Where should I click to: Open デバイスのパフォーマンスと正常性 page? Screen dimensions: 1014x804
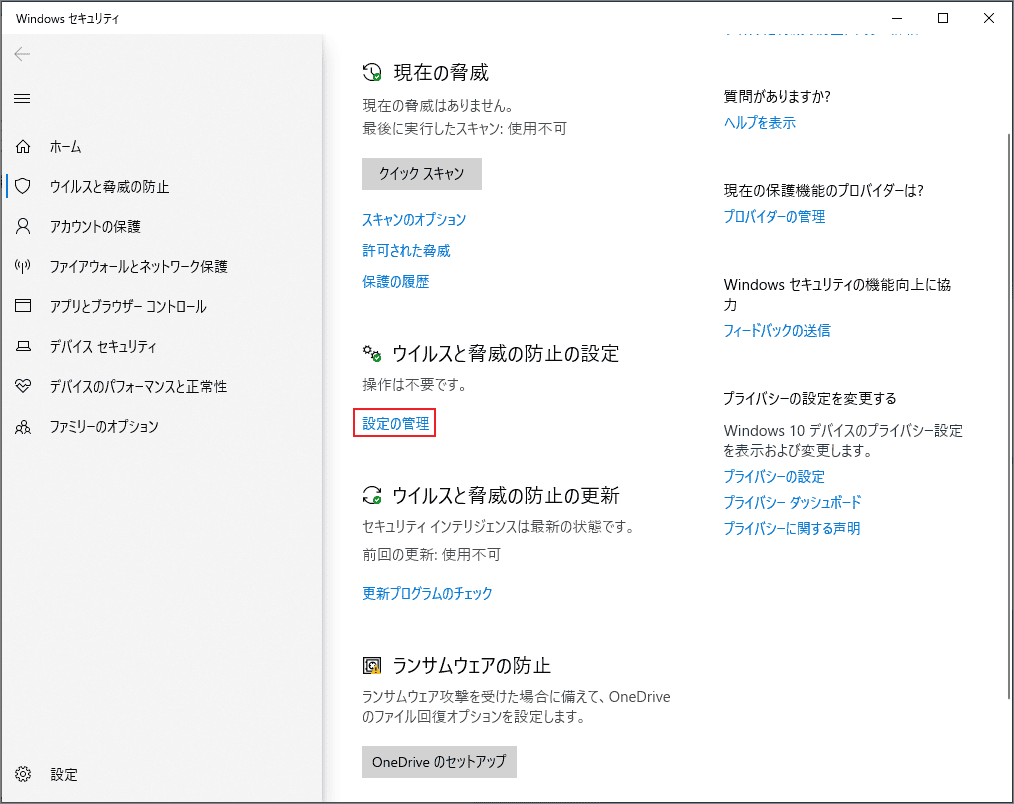pyautogui.click(x=162, y=386)
